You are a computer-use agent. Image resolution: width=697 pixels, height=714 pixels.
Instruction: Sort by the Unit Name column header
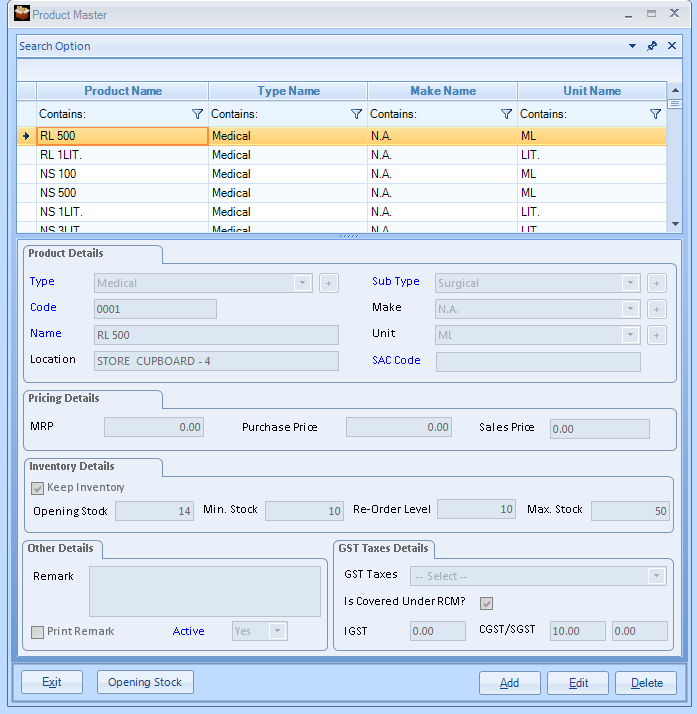591,91
